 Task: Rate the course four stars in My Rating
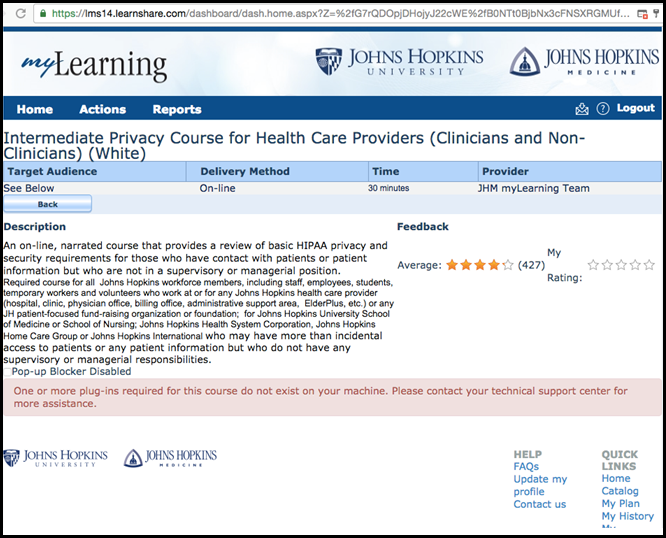pyautogui.click(x=635, y=265)
